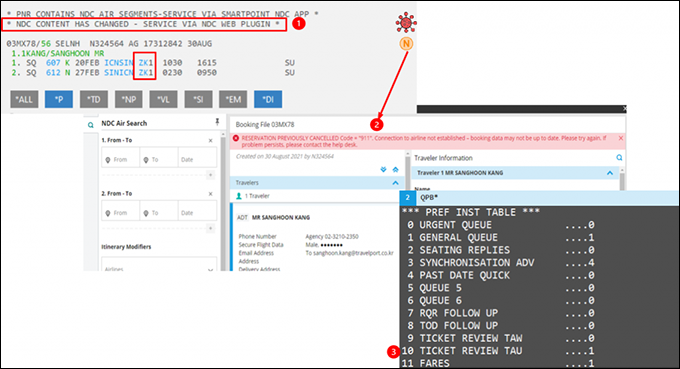The height and width of the screenshot is (369, 680).
Task: Collapse Traveler 1 MR SANGHOON KANG panel
Action: tap(610, 173)
